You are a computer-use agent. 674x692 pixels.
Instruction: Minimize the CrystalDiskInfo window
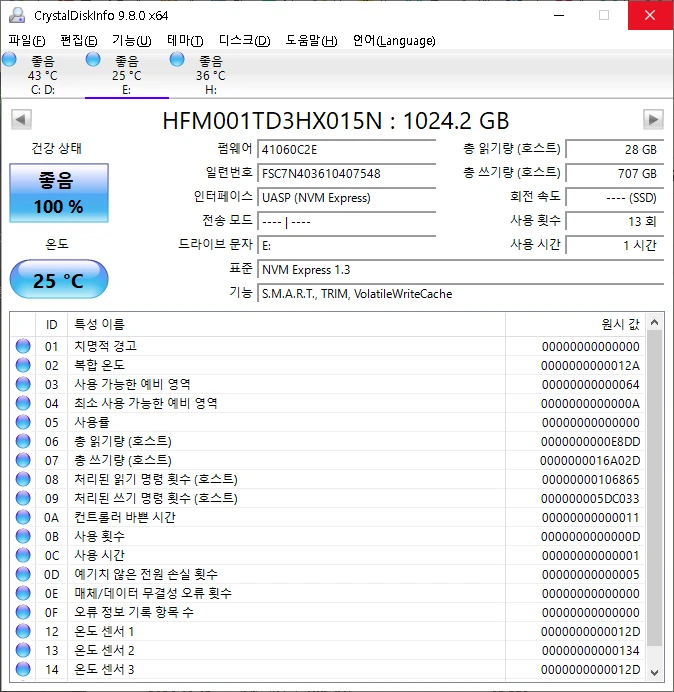[x=559, y=15]
